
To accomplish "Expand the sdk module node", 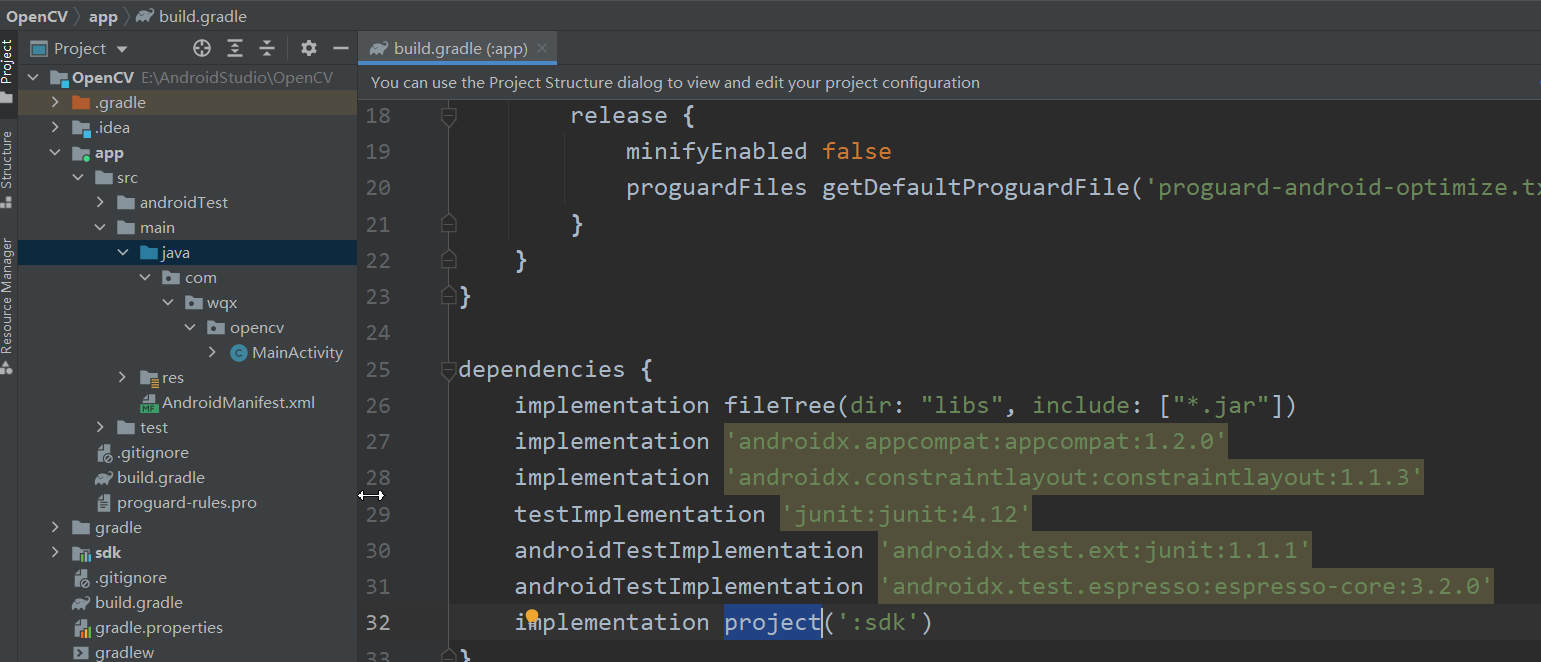I will pos(56,553).
